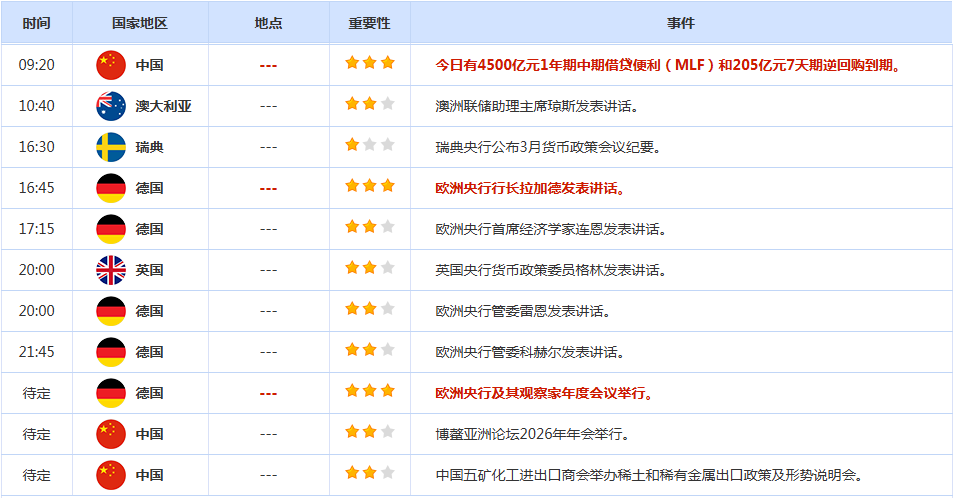Viewport: 953px width, 498px height.
Task: Click the star rating for the 博鳌亚洲论坛 event
Action: coord(370,432)
